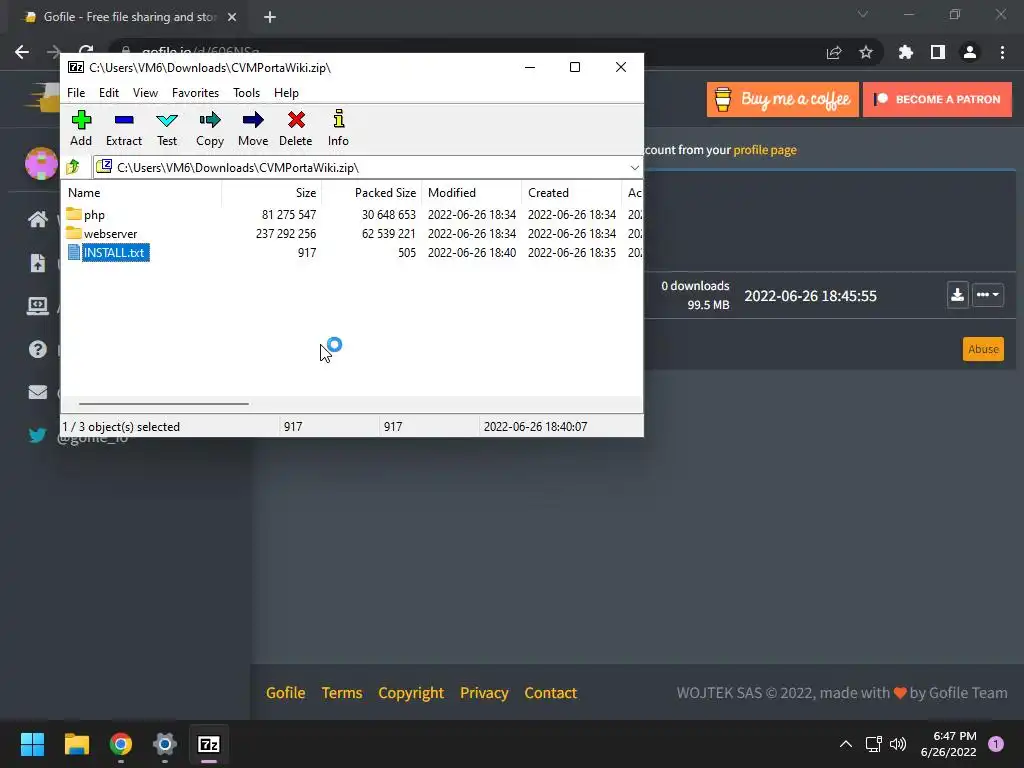This screenshot has width=1024, height=768.
Task: Expand the file options ellipsis dropdown
Action: coord(987,295)
